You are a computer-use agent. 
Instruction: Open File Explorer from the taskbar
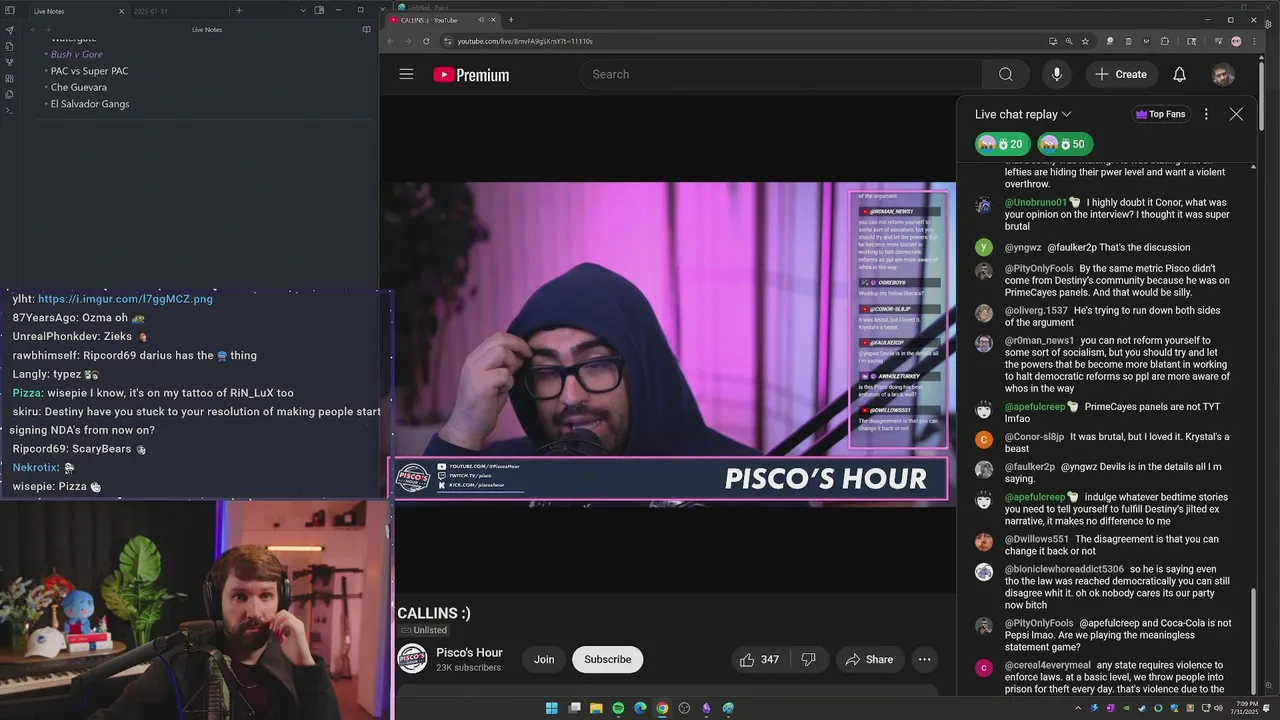(596, 708)
